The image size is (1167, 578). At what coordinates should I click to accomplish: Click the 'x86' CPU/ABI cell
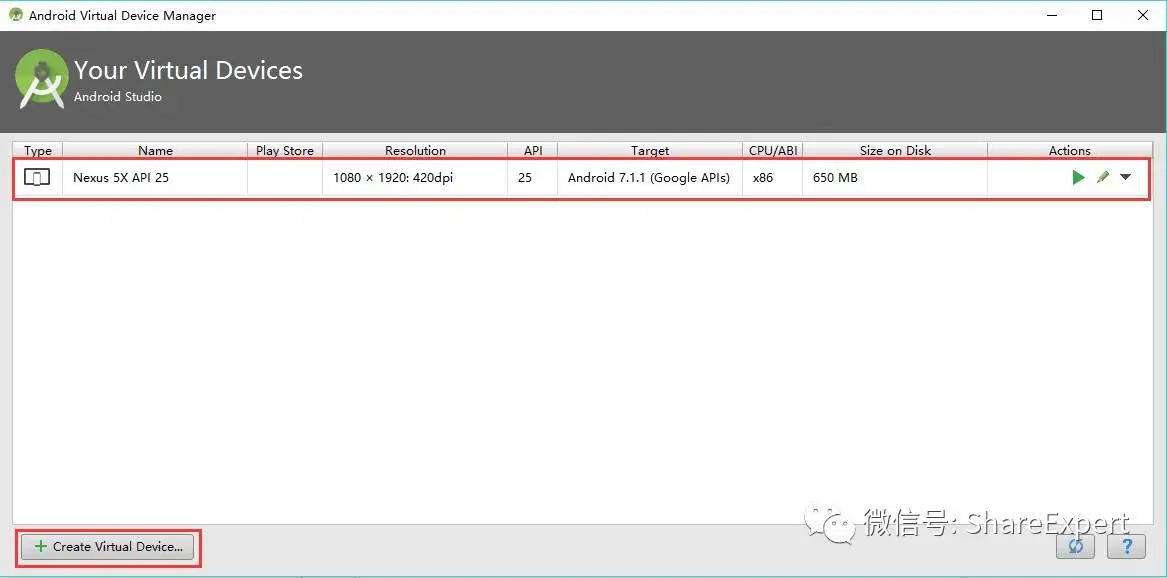click(773, 178)
